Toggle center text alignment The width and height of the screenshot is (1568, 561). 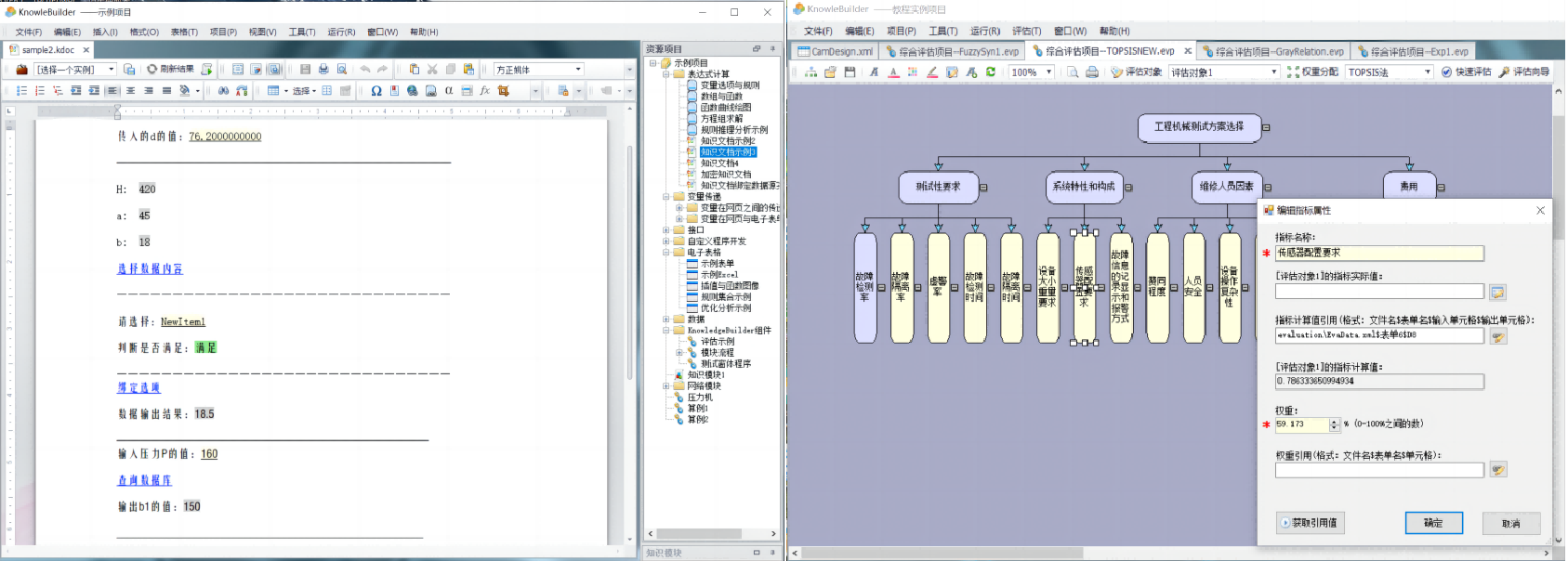(x=130, y=91)
